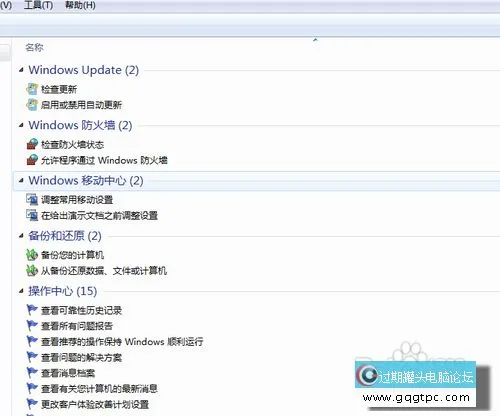This screenshot has height=416, width=500.
Task: Click the flag icon beside 查看有关您计算机的最新消息
Action: coord(32,388)
